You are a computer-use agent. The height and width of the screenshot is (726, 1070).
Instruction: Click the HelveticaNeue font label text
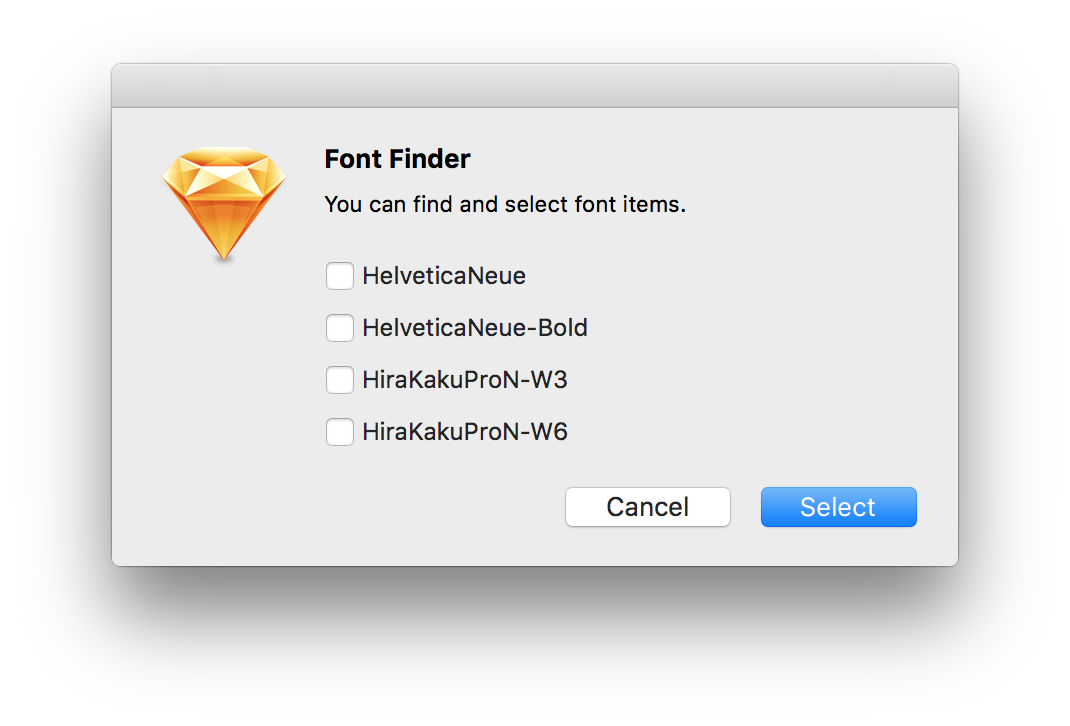pos(443,275)
